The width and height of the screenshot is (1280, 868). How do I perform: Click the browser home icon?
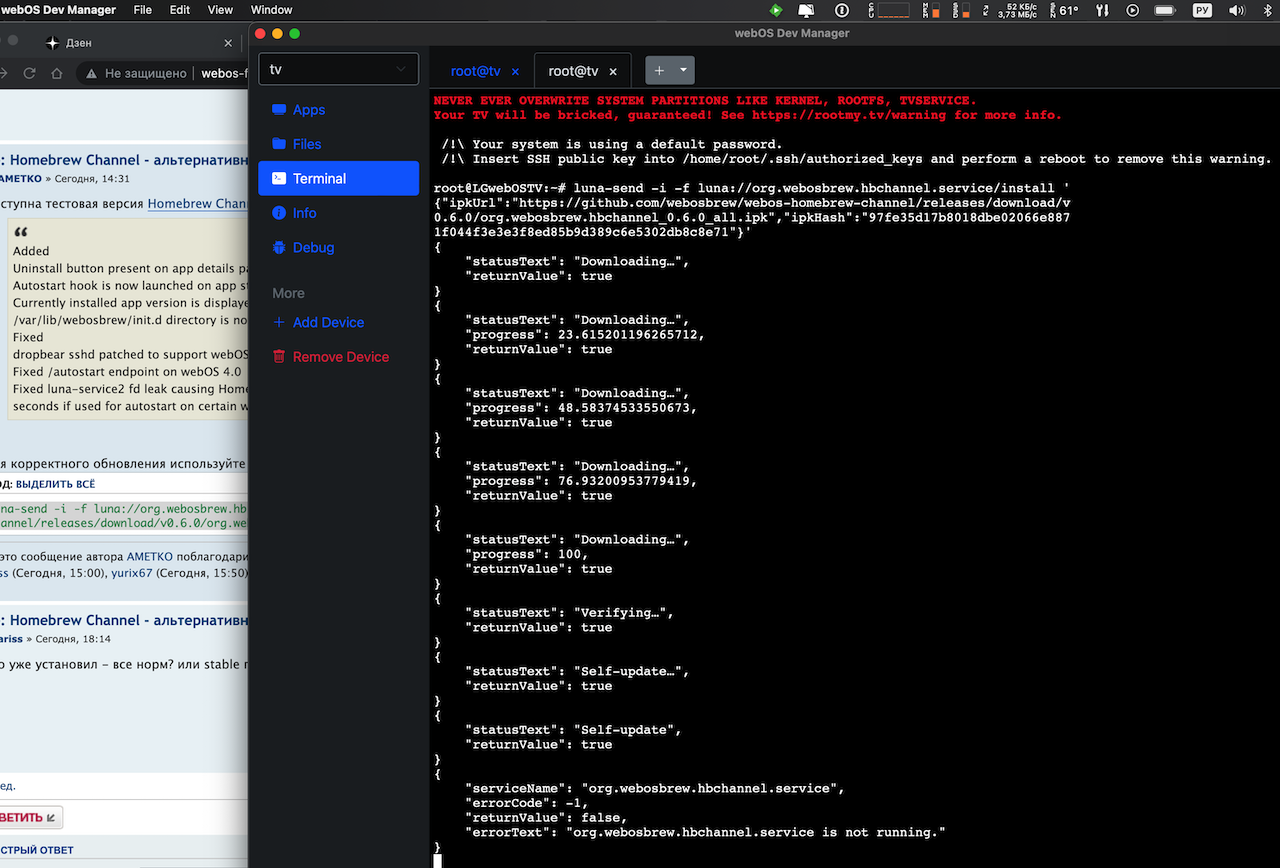(57, 73)
